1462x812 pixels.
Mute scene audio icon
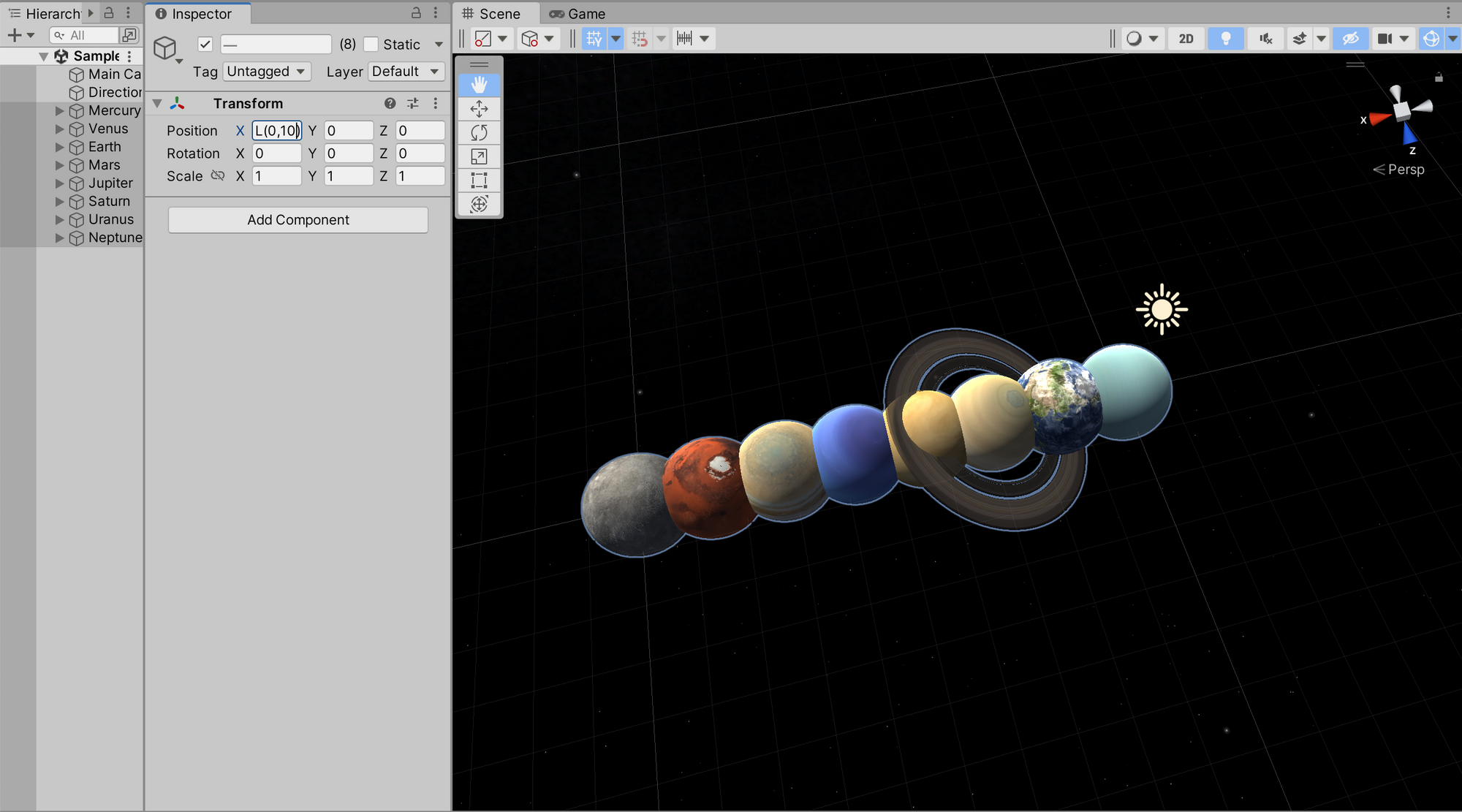(x=1265, y=39)
